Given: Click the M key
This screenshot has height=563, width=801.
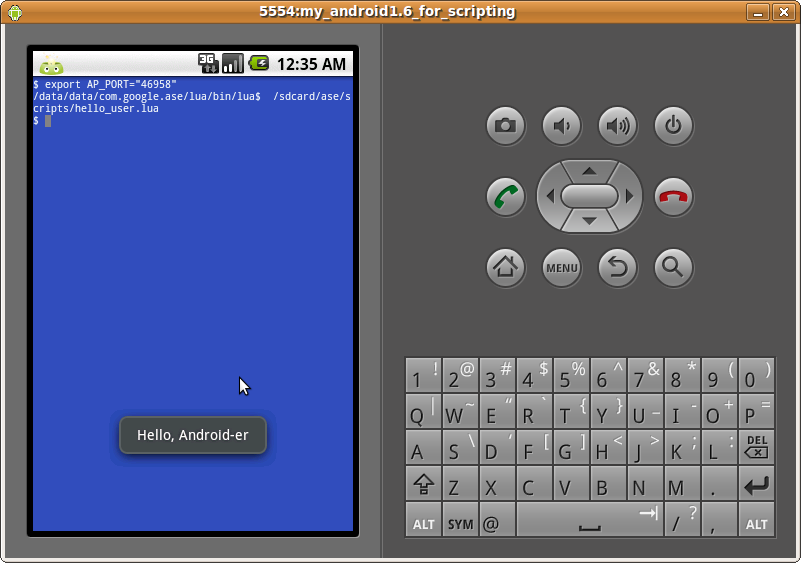Looking at the screenshot, I should 682,483.
